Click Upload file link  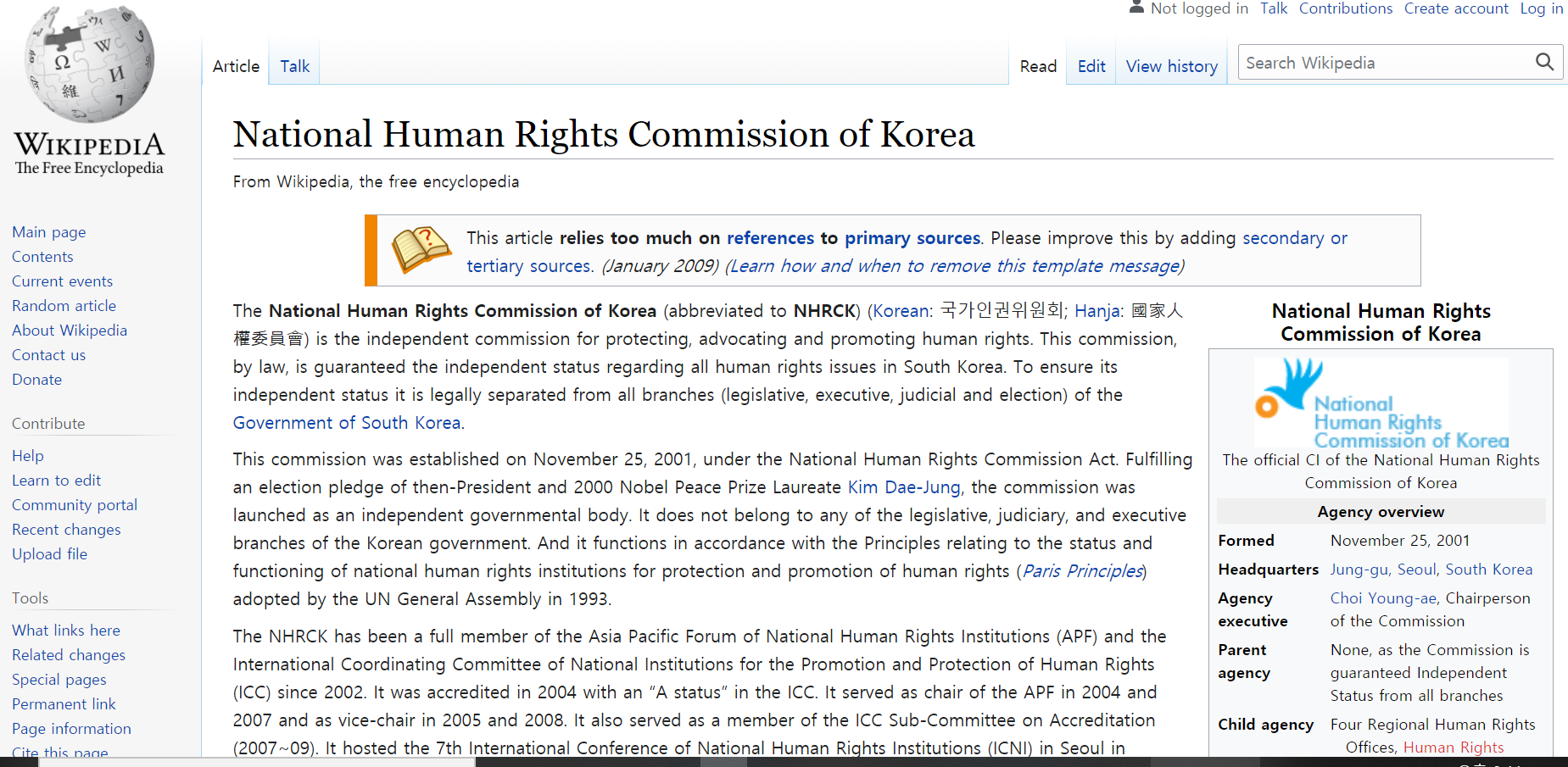[49, 554]
